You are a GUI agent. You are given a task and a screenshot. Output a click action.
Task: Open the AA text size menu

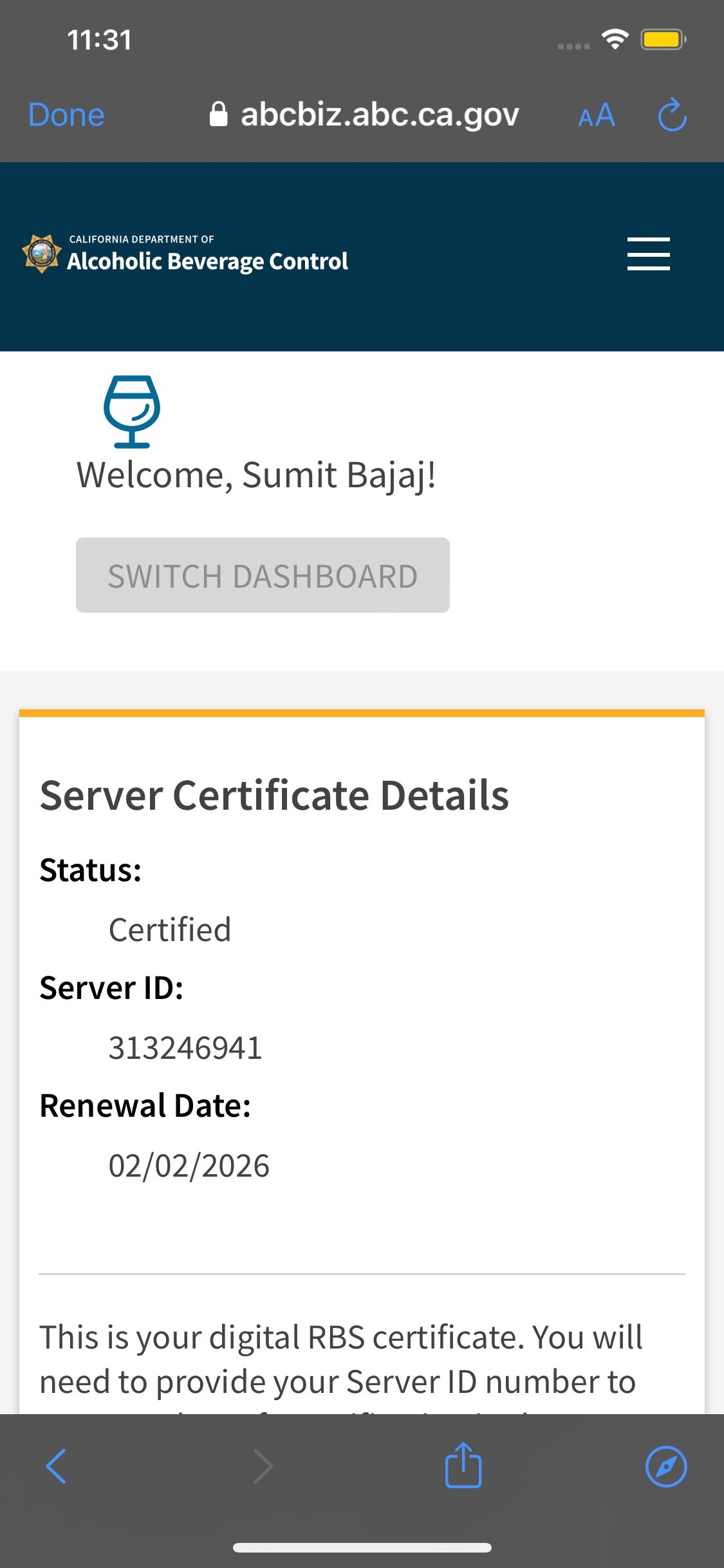[596, 116]
